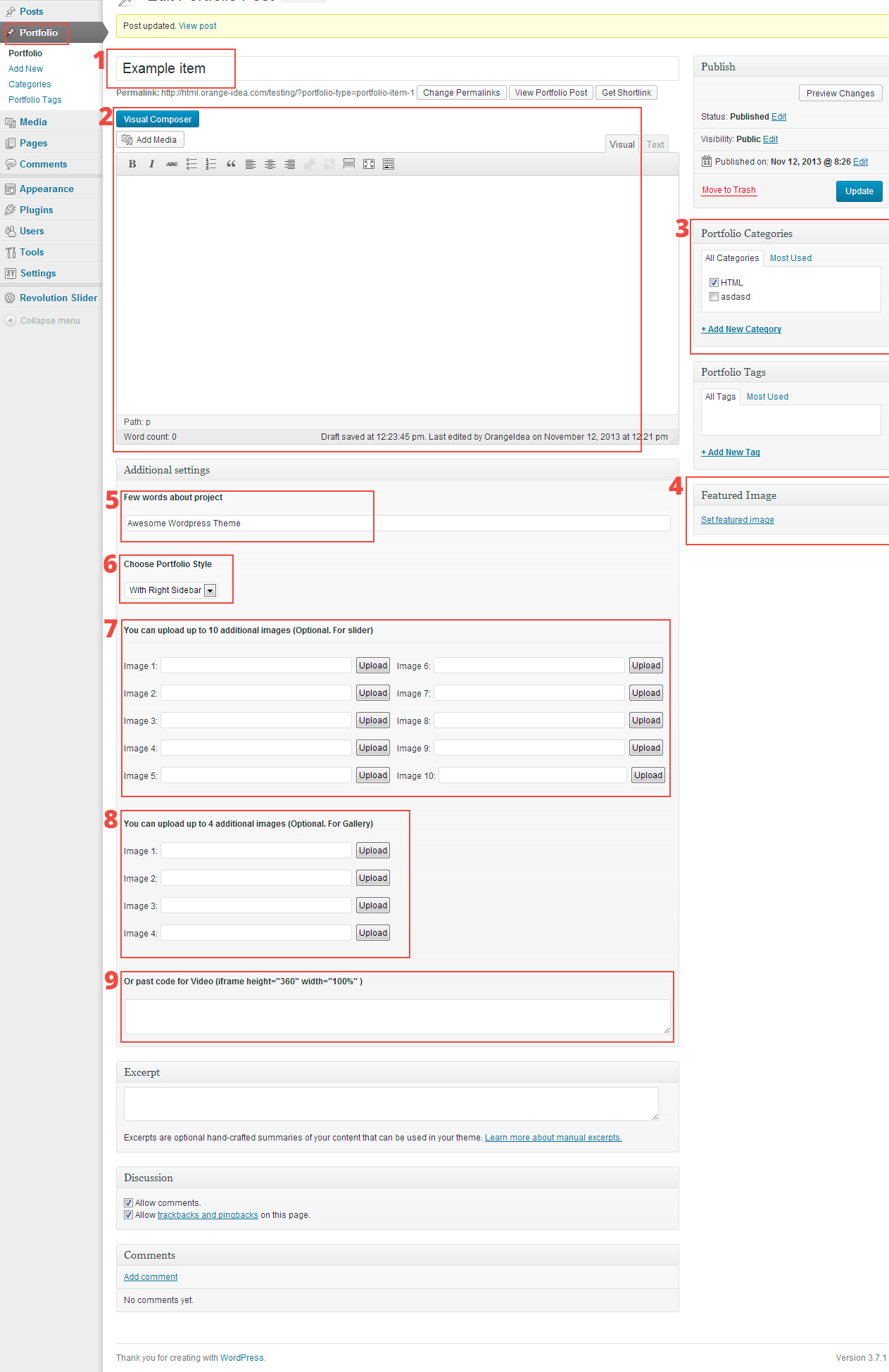Open the Choose Portfolio Style dropdown
This screenshot has height=1372, width=889.
click(171, 590)
